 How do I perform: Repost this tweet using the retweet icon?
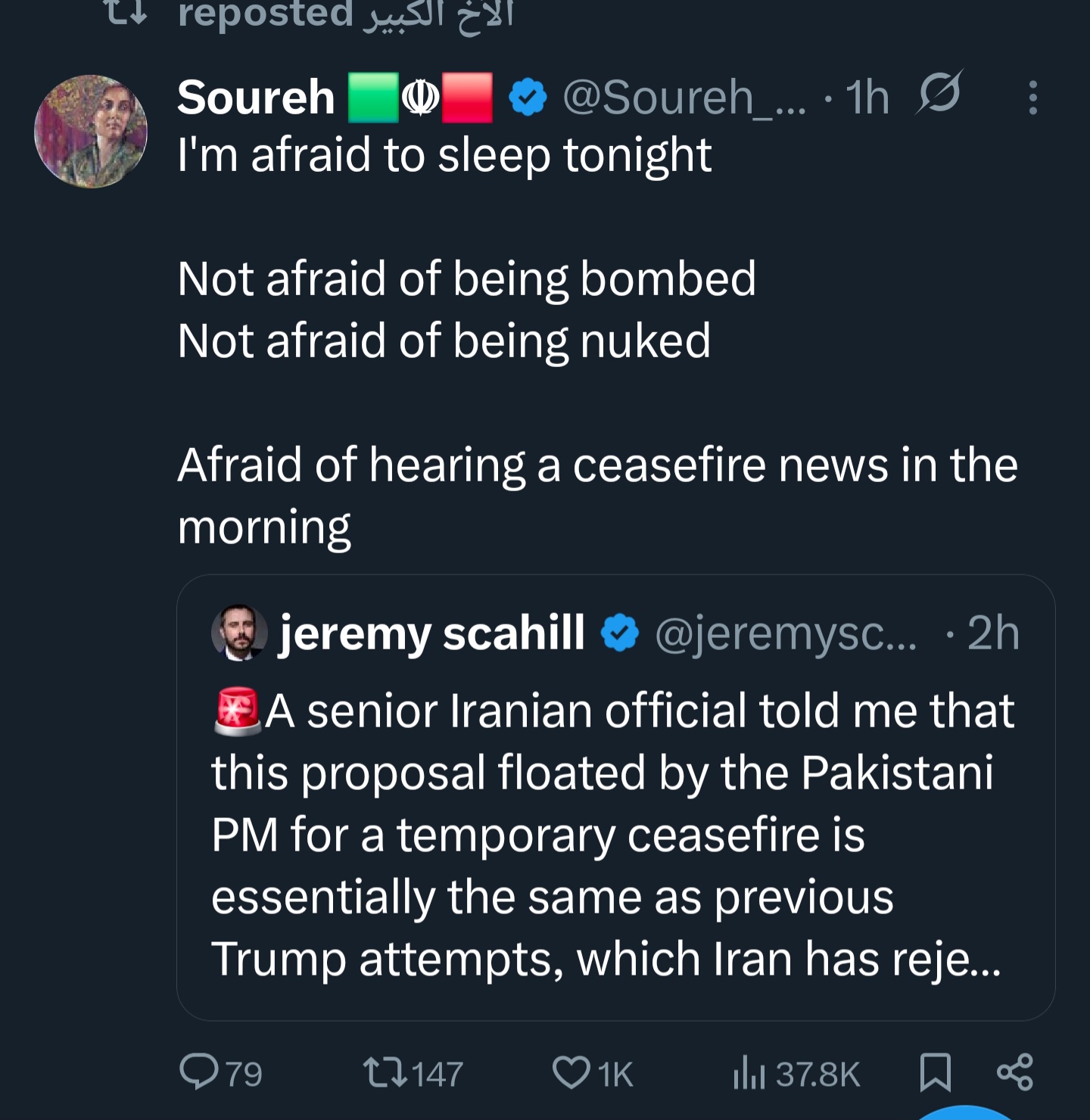tap(383, 1072)
